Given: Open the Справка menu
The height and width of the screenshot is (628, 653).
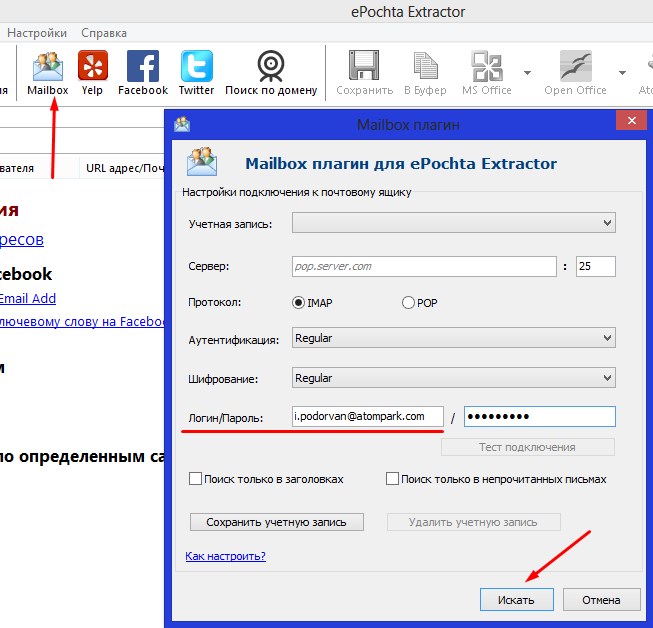Looking at the screenshot, I should coord(104,33).
